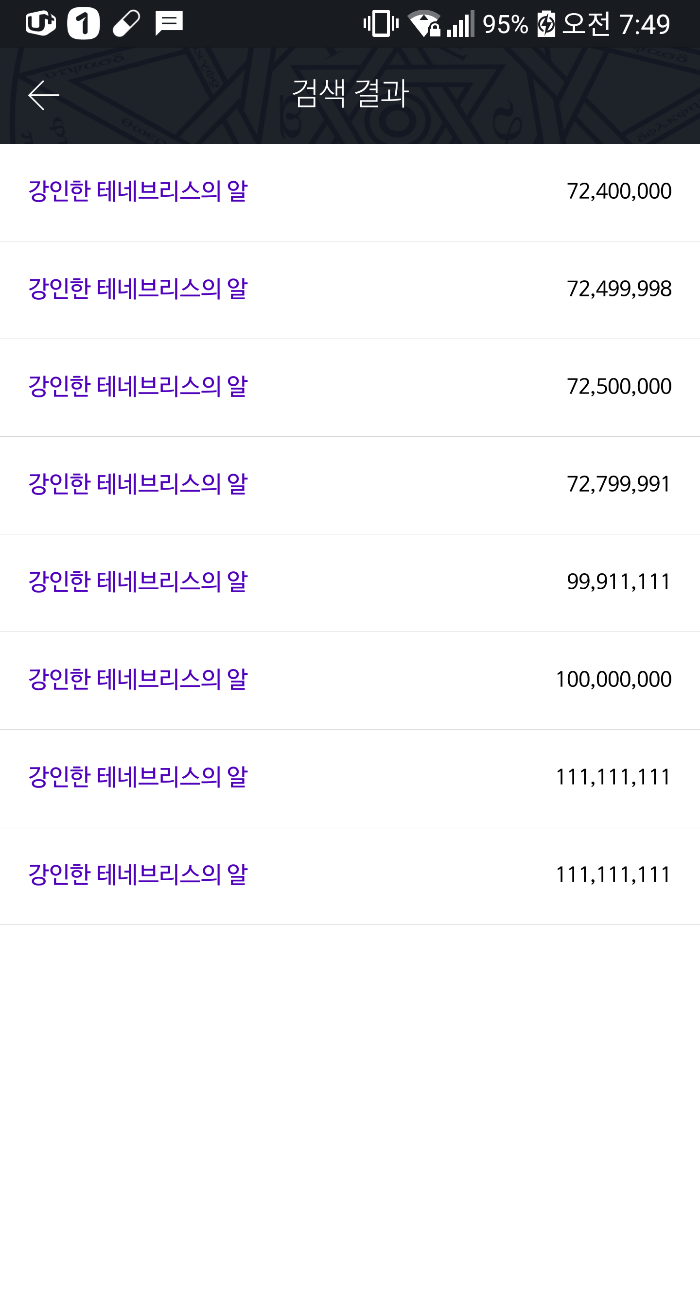Tap the Wi-Fi status icon
This screenshot has width=700, height=1298.
pos(424,24)
